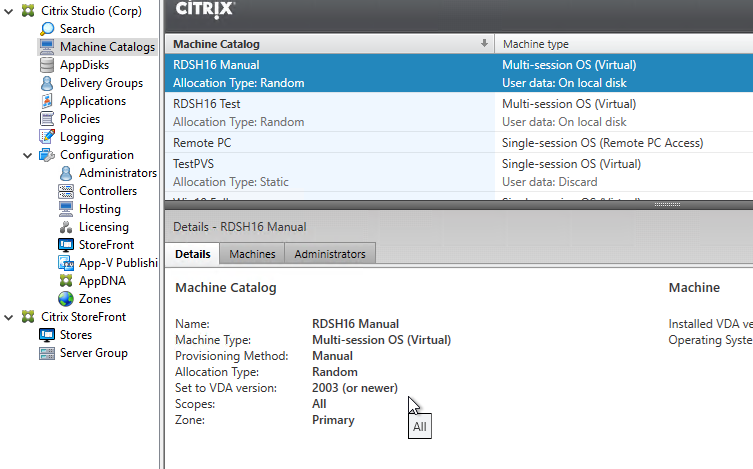Open Logging node
The image size is (753, 469).
82,137
